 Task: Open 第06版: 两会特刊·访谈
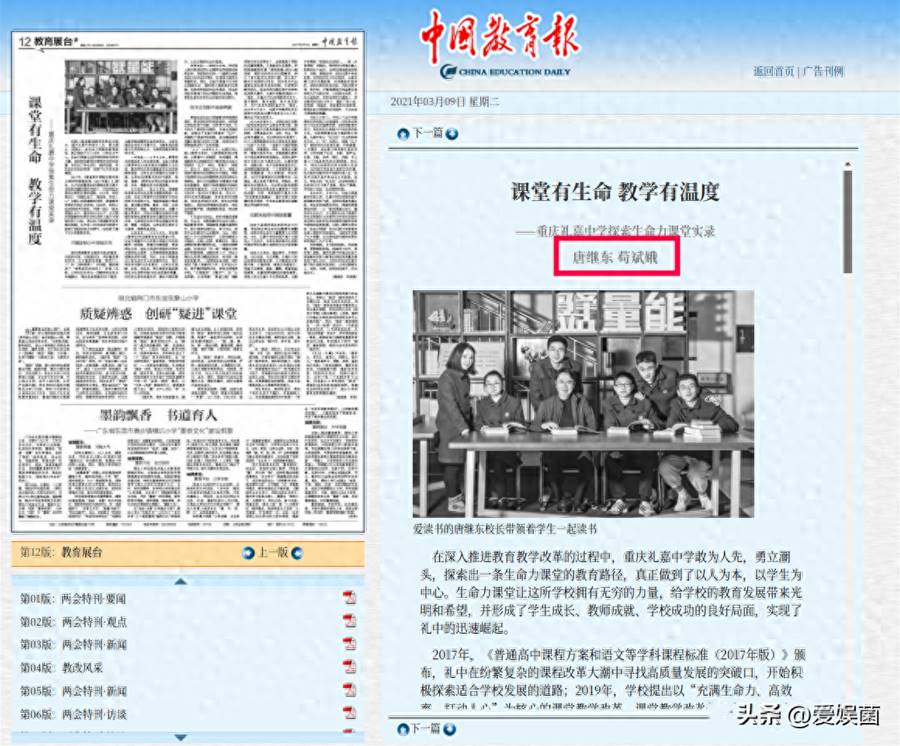73,714
